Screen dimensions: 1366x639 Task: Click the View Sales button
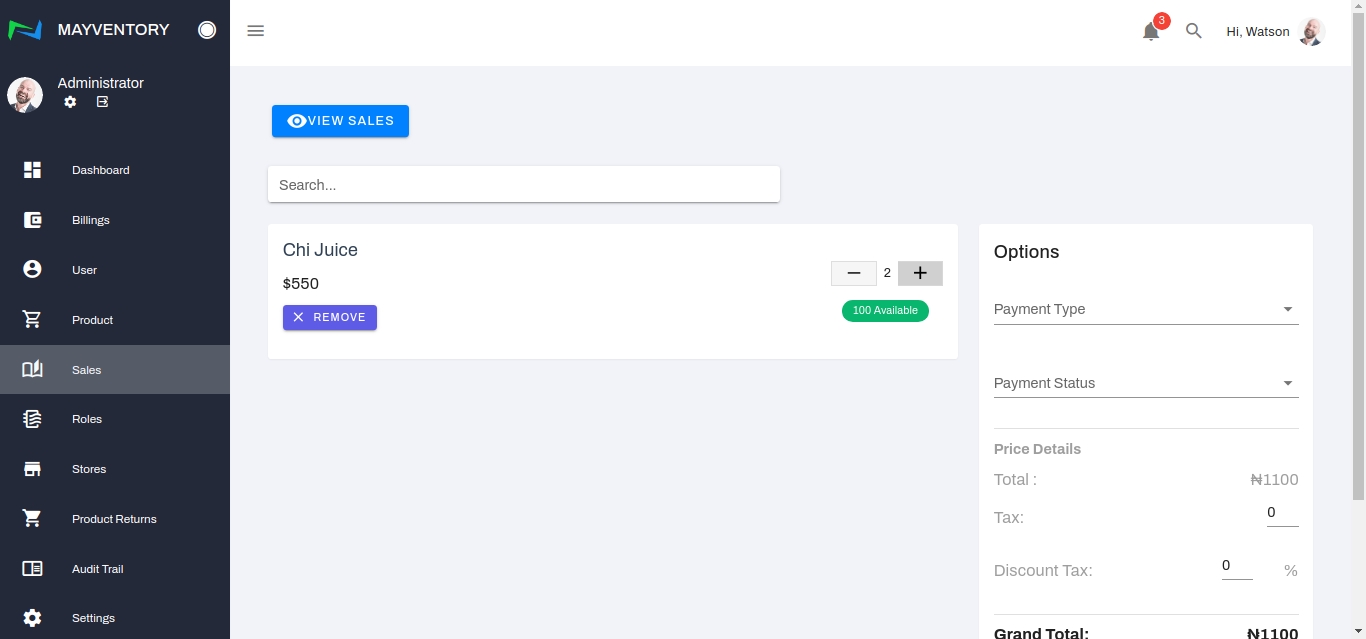(340, 121)
